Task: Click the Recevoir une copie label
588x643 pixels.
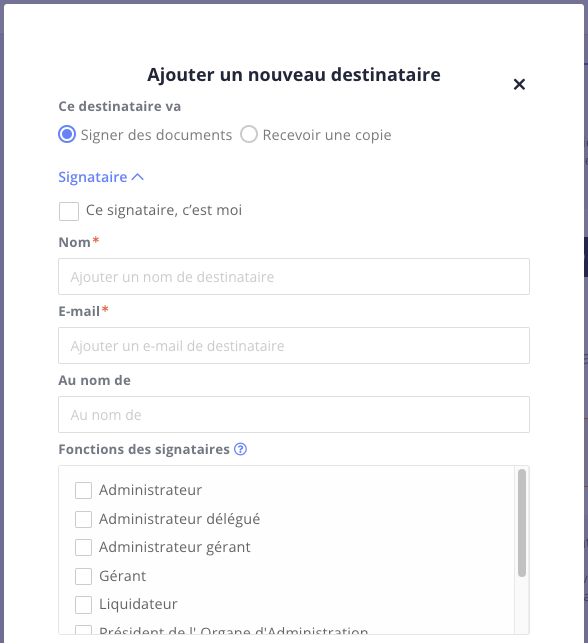Action: pos(327,135)
